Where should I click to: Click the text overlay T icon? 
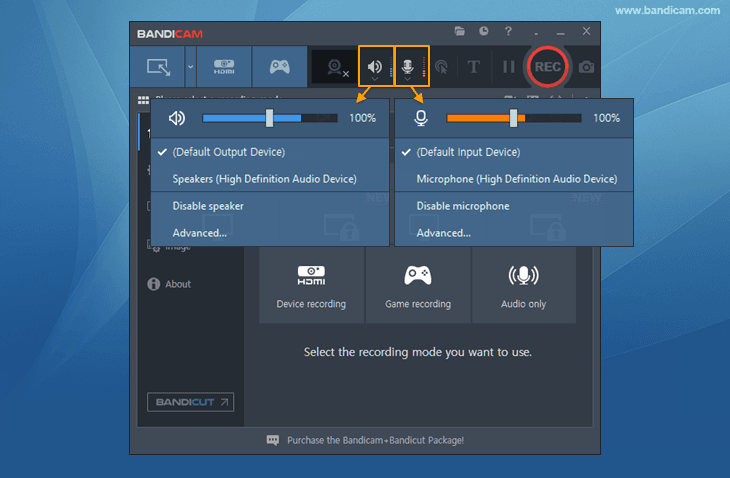473,68
